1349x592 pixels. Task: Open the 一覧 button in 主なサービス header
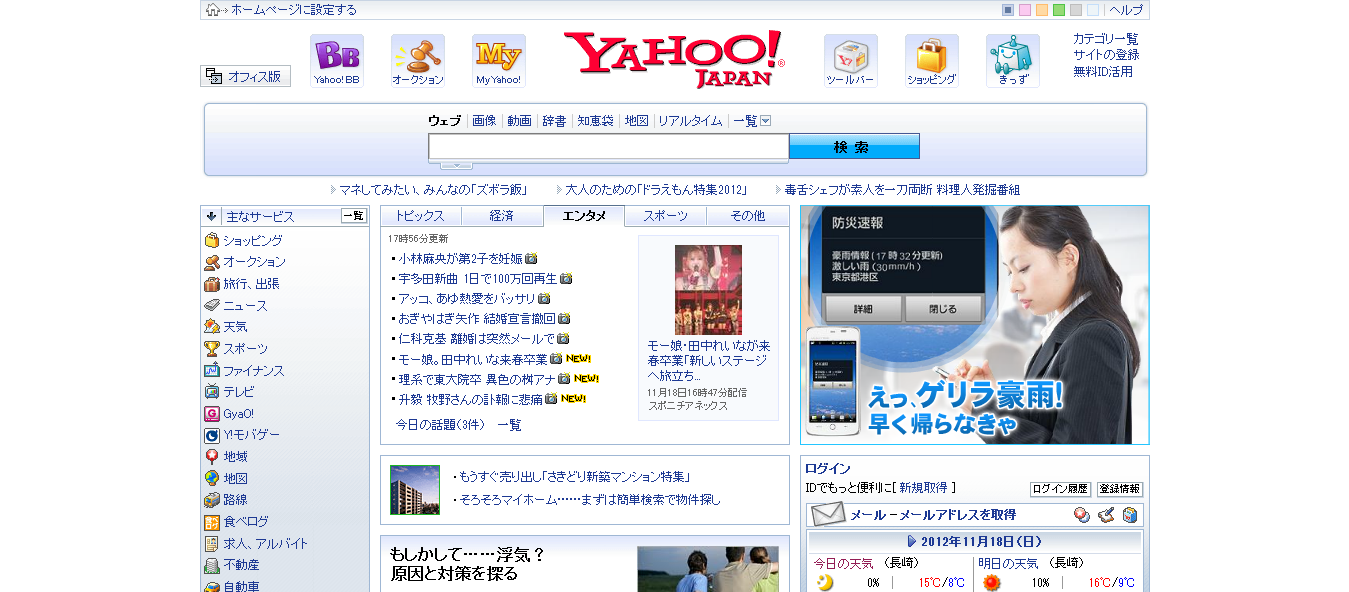pos(354,216)
